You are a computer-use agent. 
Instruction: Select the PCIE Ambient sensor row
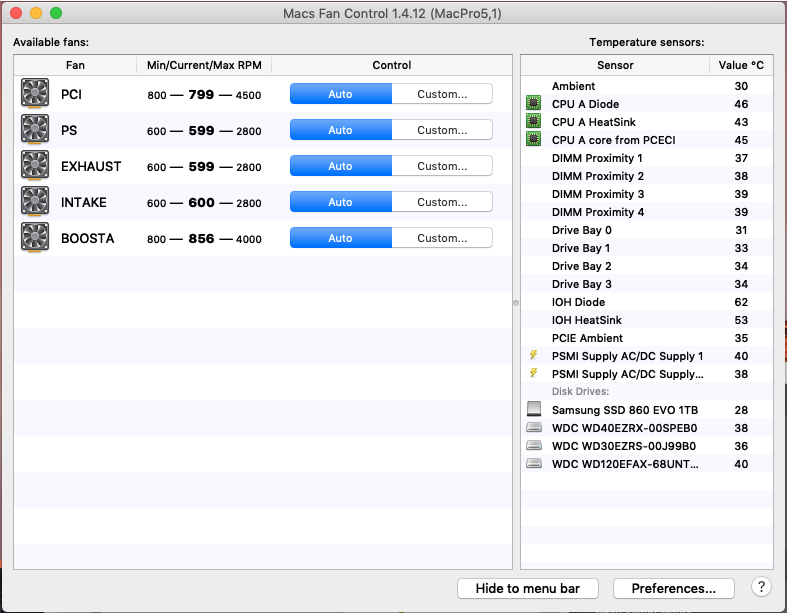647,338
